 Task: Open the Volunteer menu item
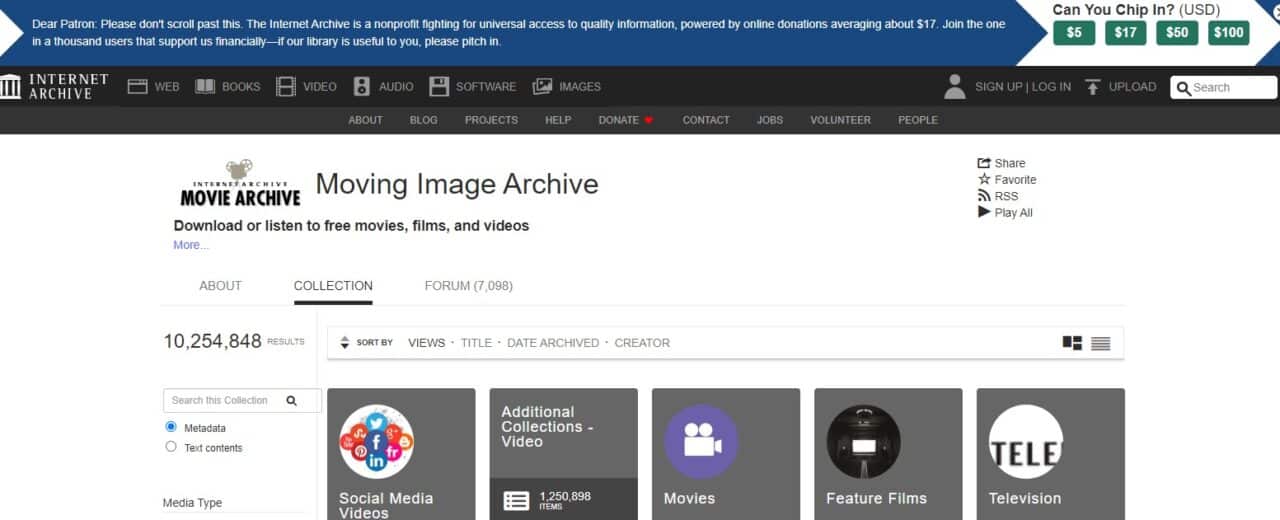click(840, 120)
